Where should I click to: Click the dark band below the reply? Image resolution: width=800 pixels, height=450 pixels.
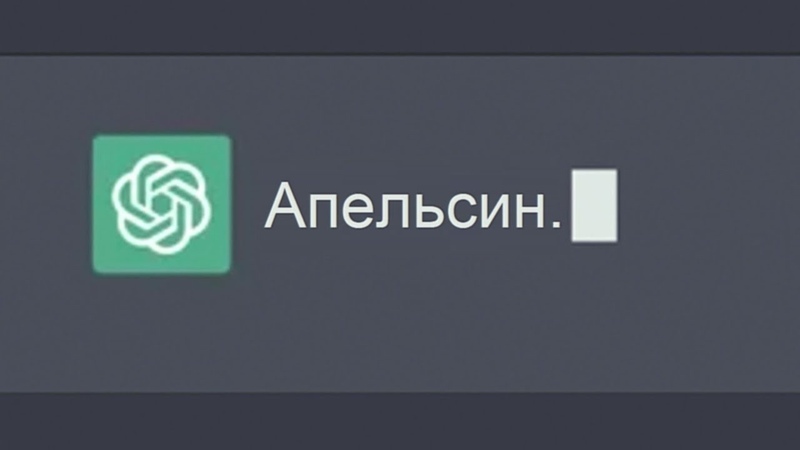tap(400, 422)
